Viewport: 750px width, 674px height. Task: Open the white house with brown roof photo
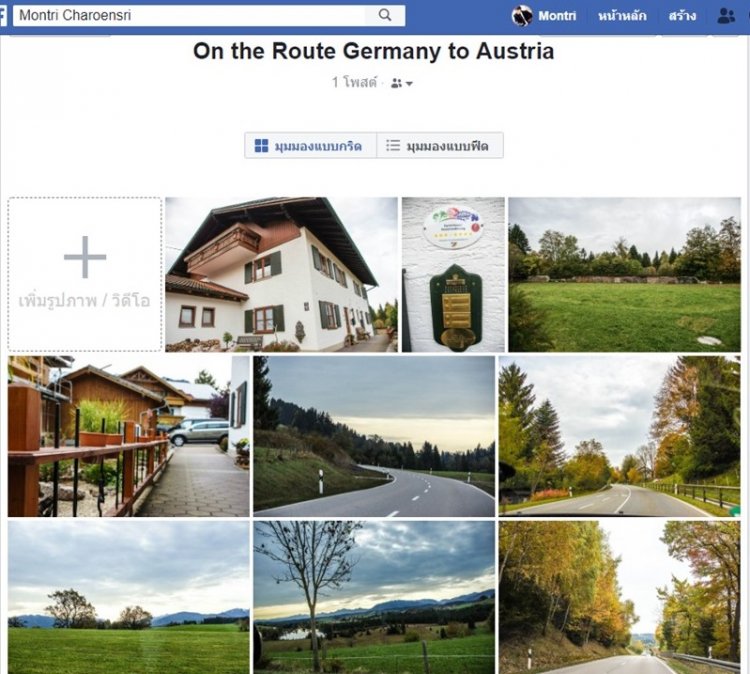281,274
